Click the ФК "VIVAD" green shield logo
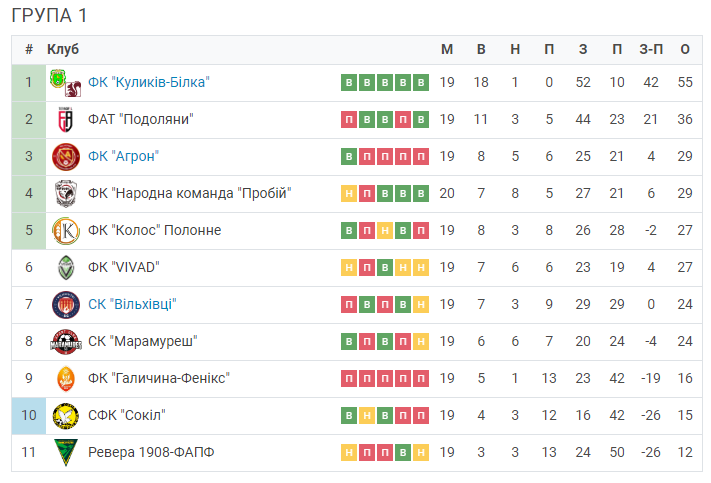 pyautogui.click(x=66, y=268)
